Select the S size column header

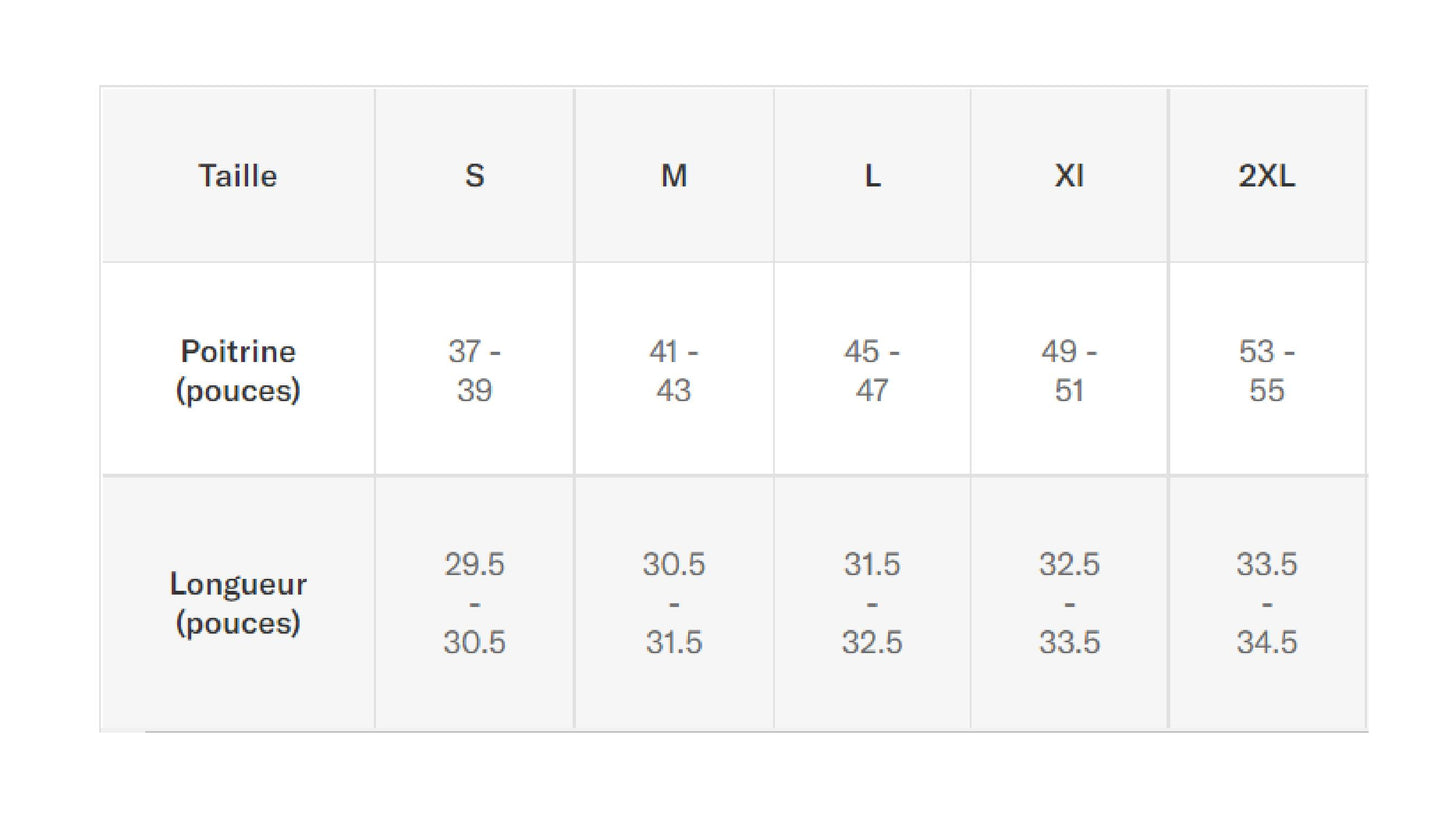pos(474,176)
